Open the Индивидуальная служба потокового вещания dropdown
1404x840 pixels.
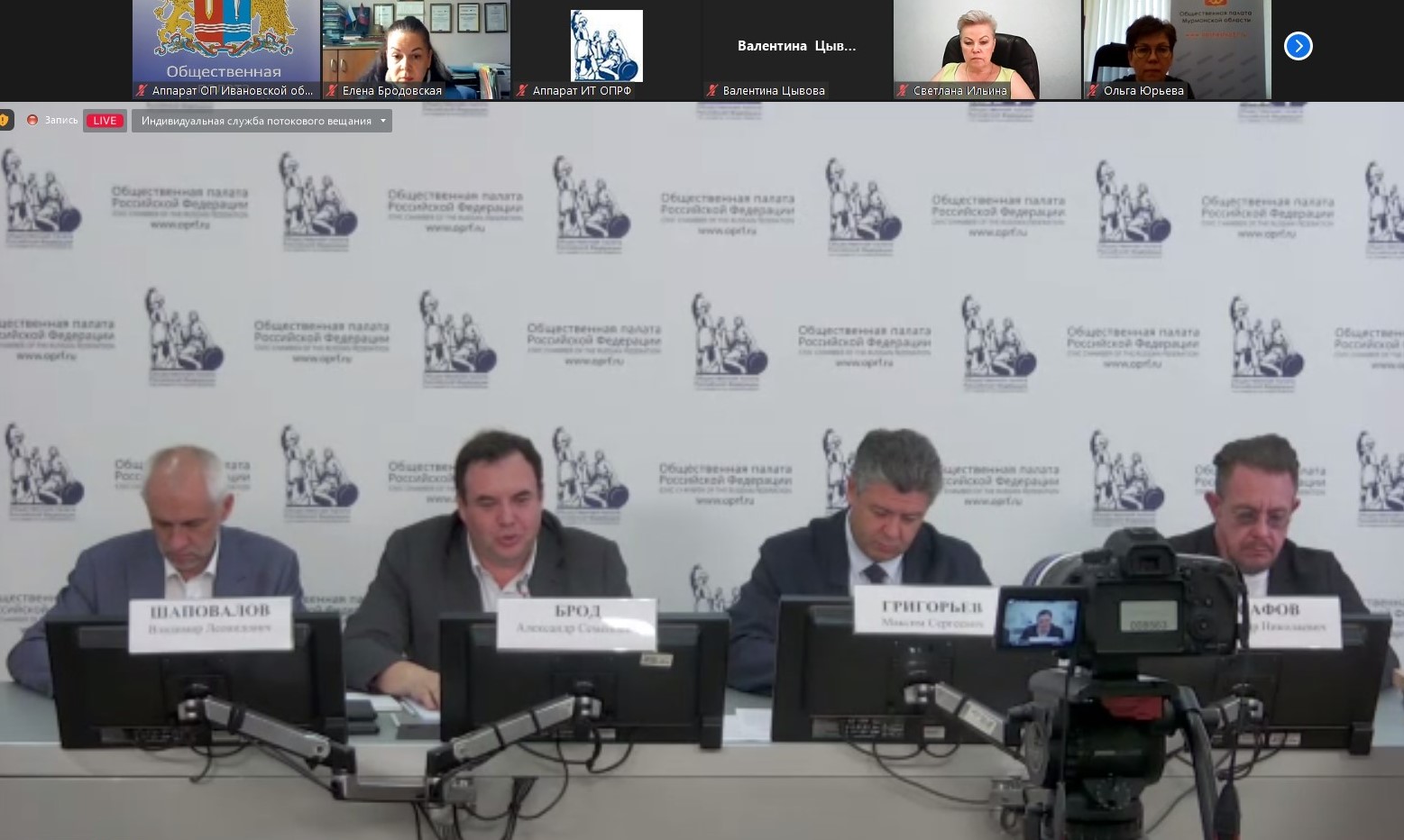click(262, 121)
